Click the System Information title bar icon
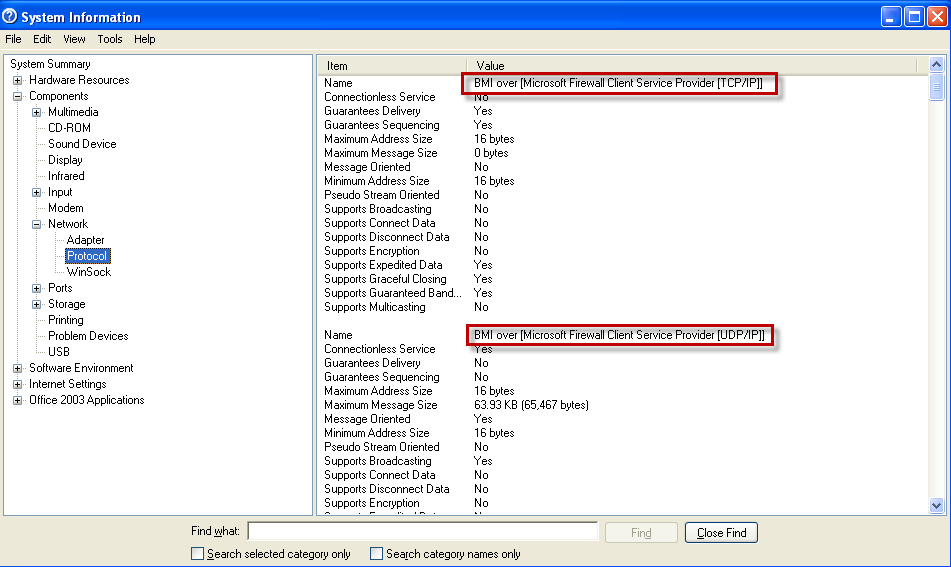The width and height of the screenshot is (951, 567). (x=10, y=17)
